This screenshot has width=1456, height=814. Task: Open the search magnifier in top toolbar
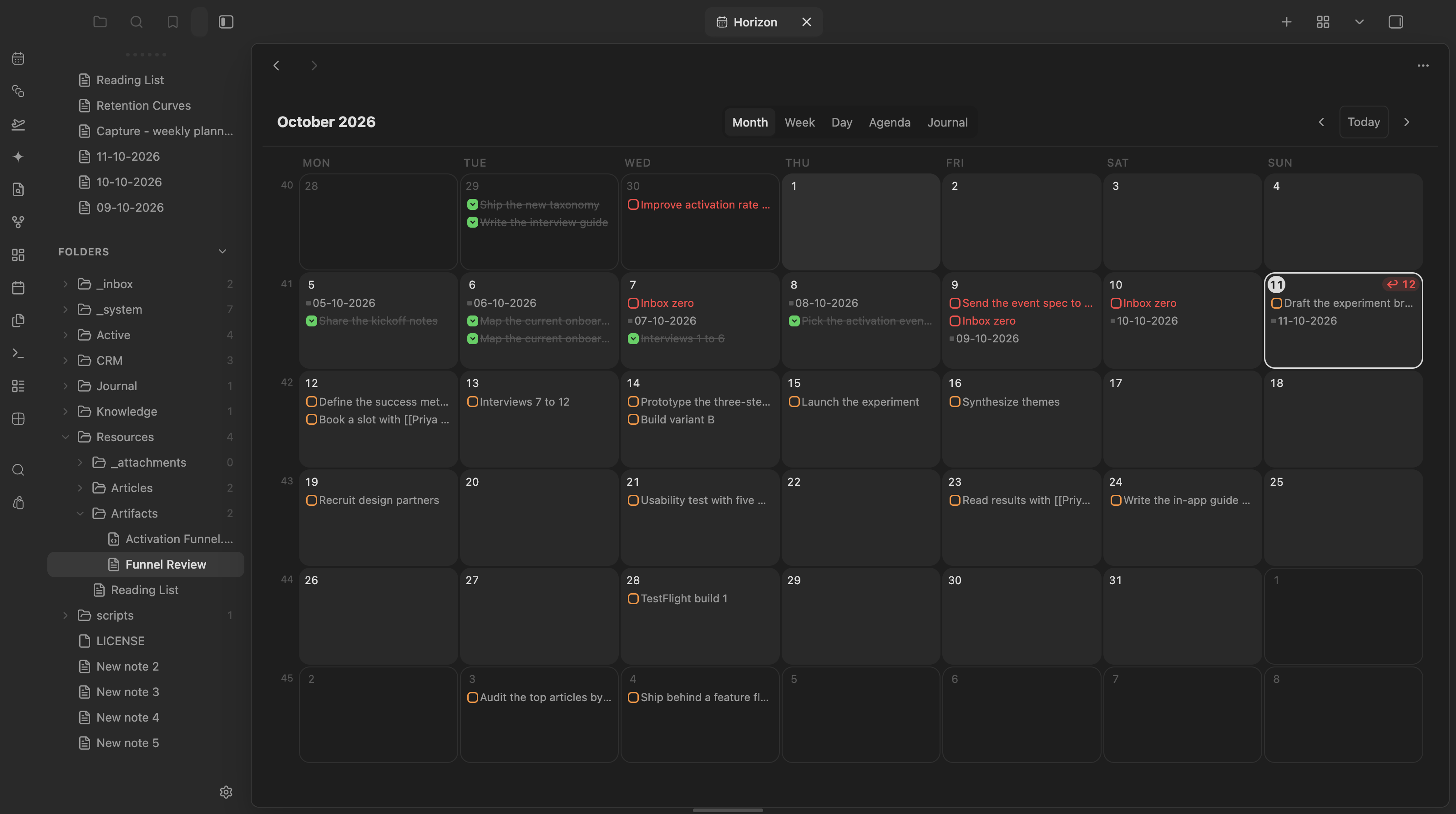tap(136, 22)
